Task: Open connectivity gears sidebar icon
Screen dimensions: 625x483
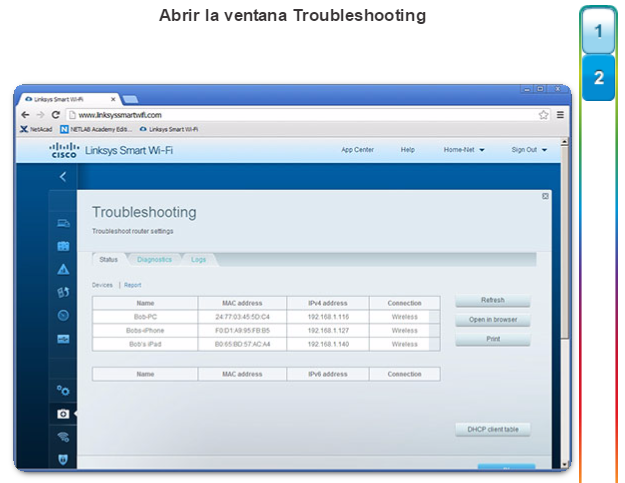Action: pyautogui.click(x=63, y=391)
